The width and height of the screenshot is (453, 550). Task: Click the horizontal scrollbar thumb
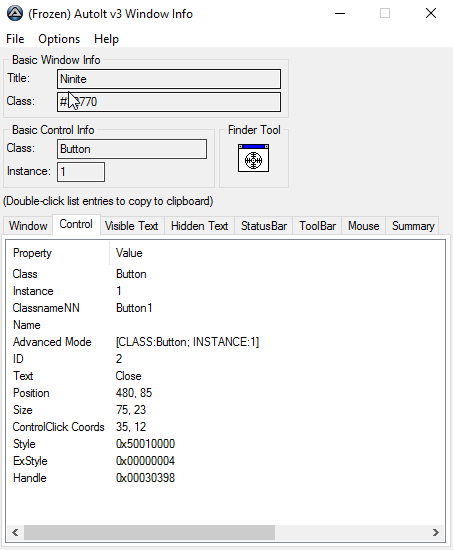coord(149,532)
